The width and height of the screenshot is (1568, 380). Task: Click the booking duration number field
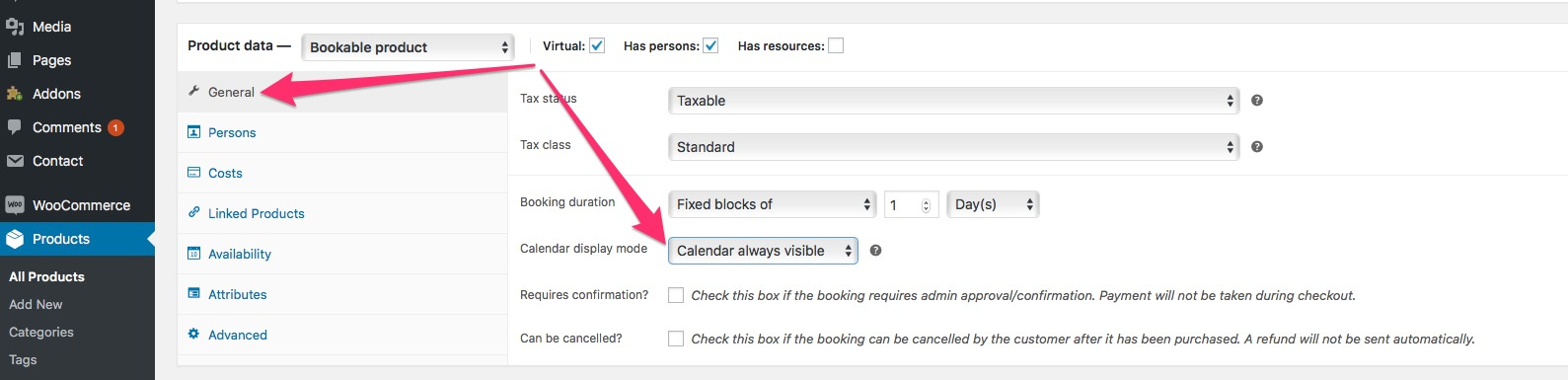pyautogui.click(x=911, y=204)
